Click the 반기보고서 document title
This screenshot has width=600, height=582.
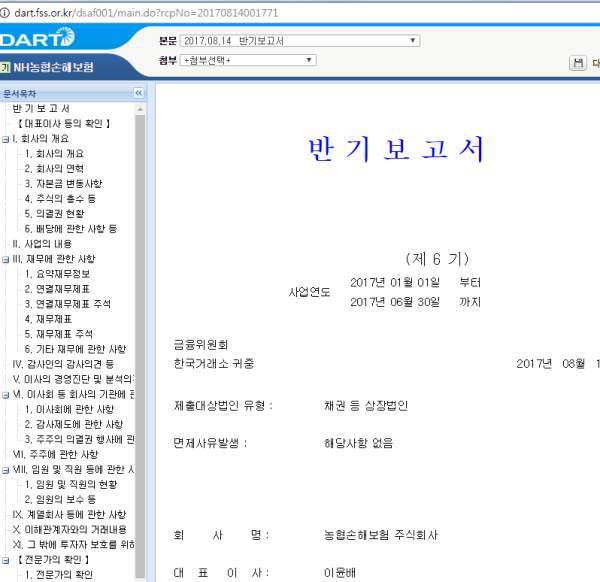pyautogui.click(x=396, y=149)
